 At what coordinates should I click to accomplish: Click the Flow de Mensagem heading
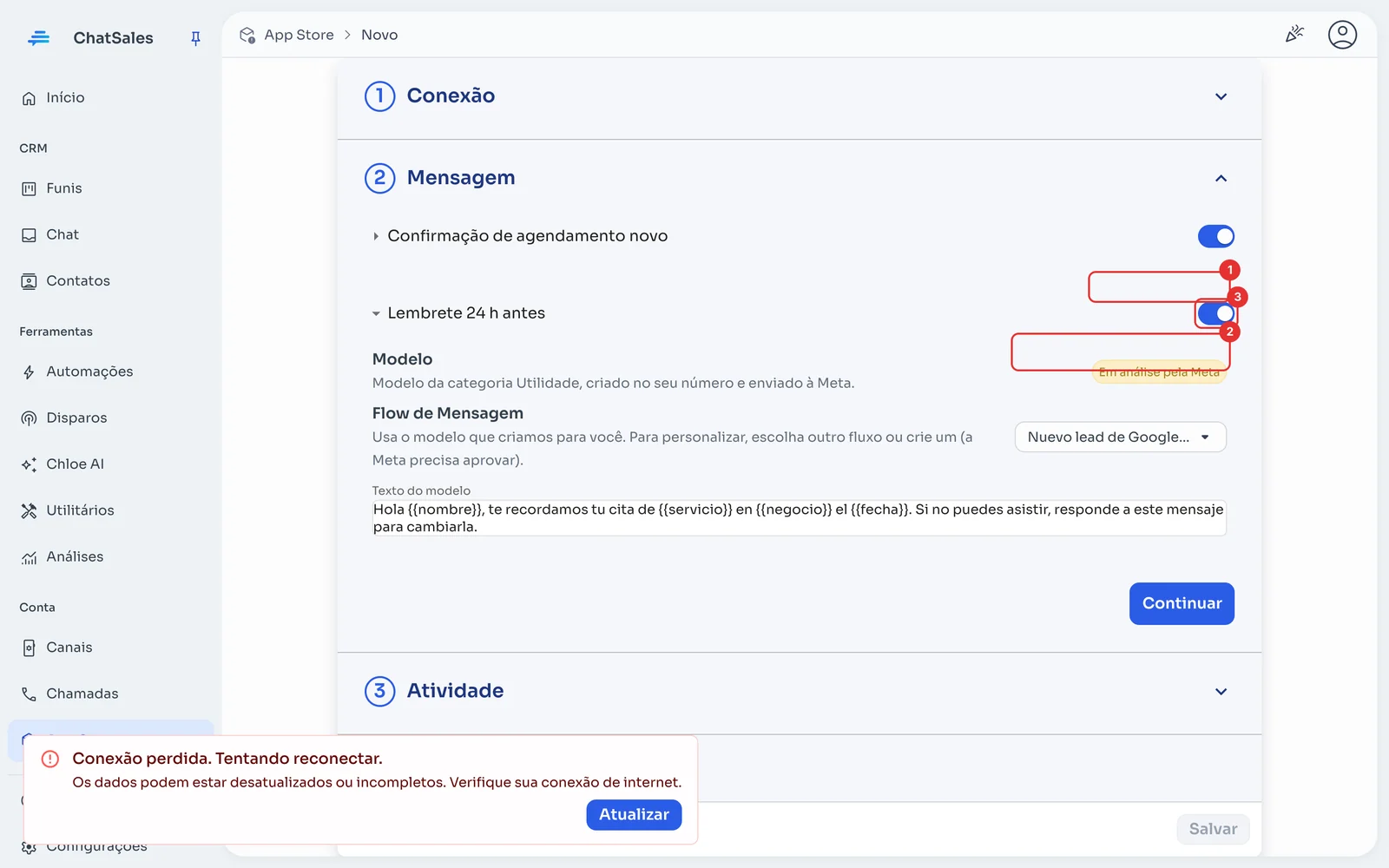tap(448, 414)
